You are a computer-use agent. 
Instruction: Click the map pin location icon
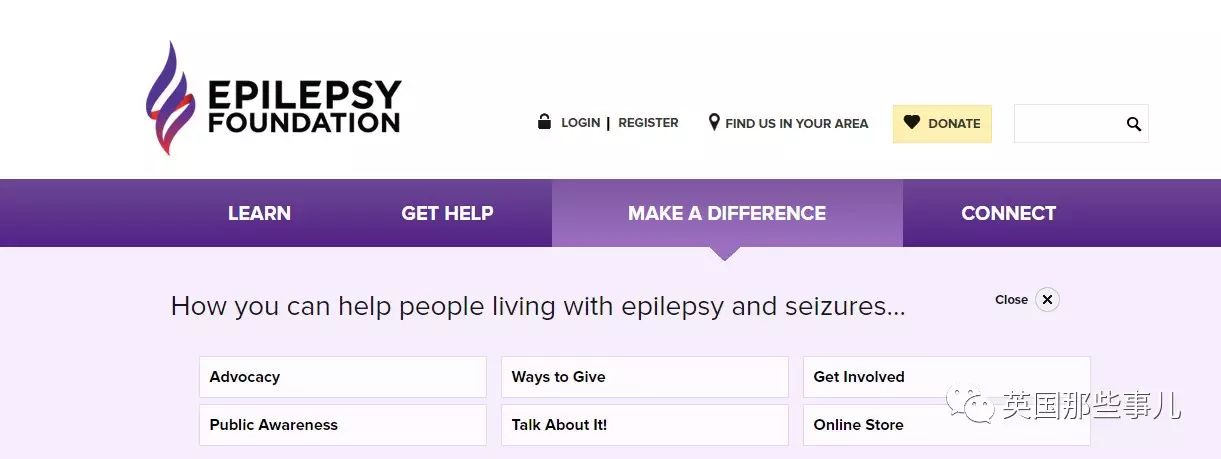(x=714, y=122)
